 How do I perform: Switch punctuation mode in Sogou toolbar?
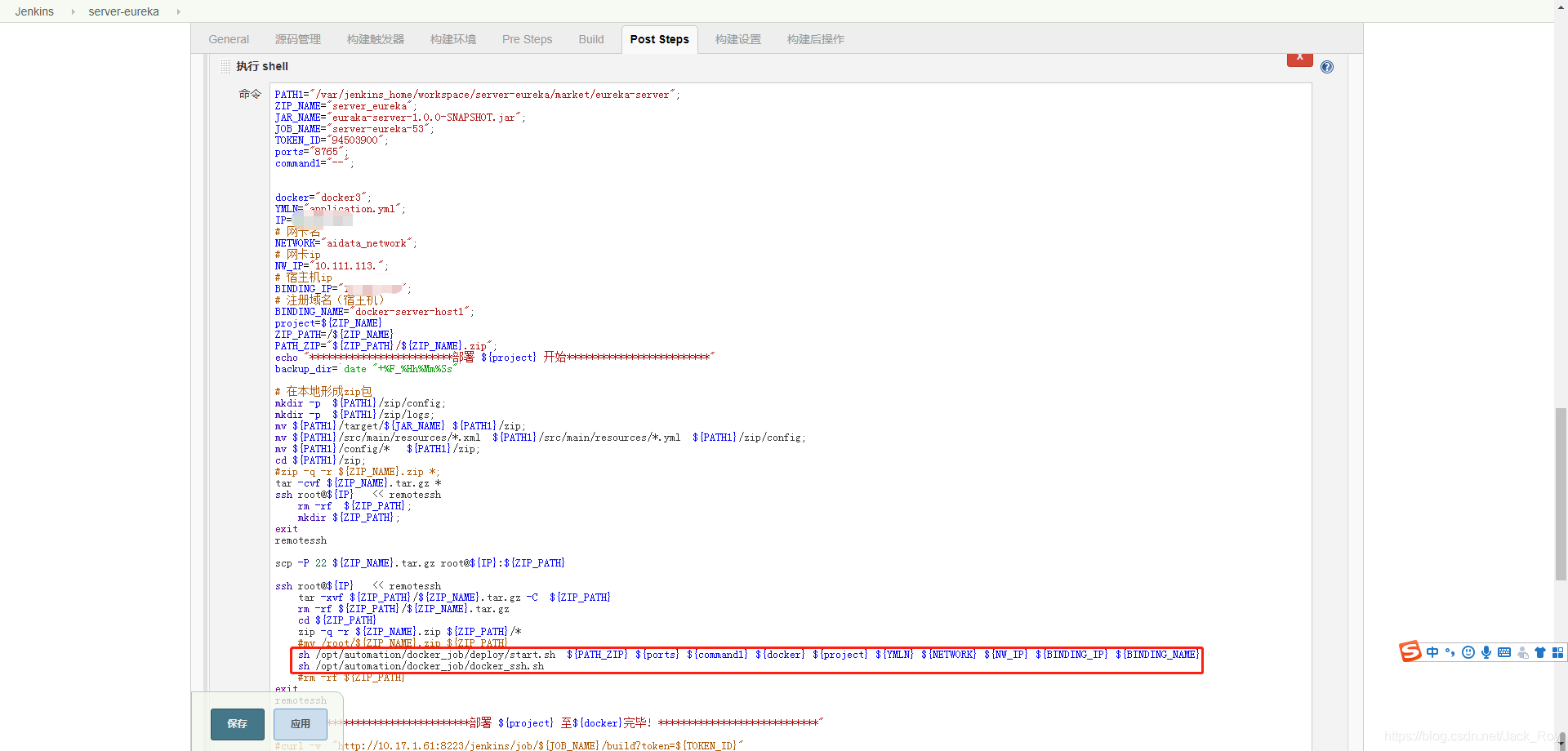[1450, 652]
